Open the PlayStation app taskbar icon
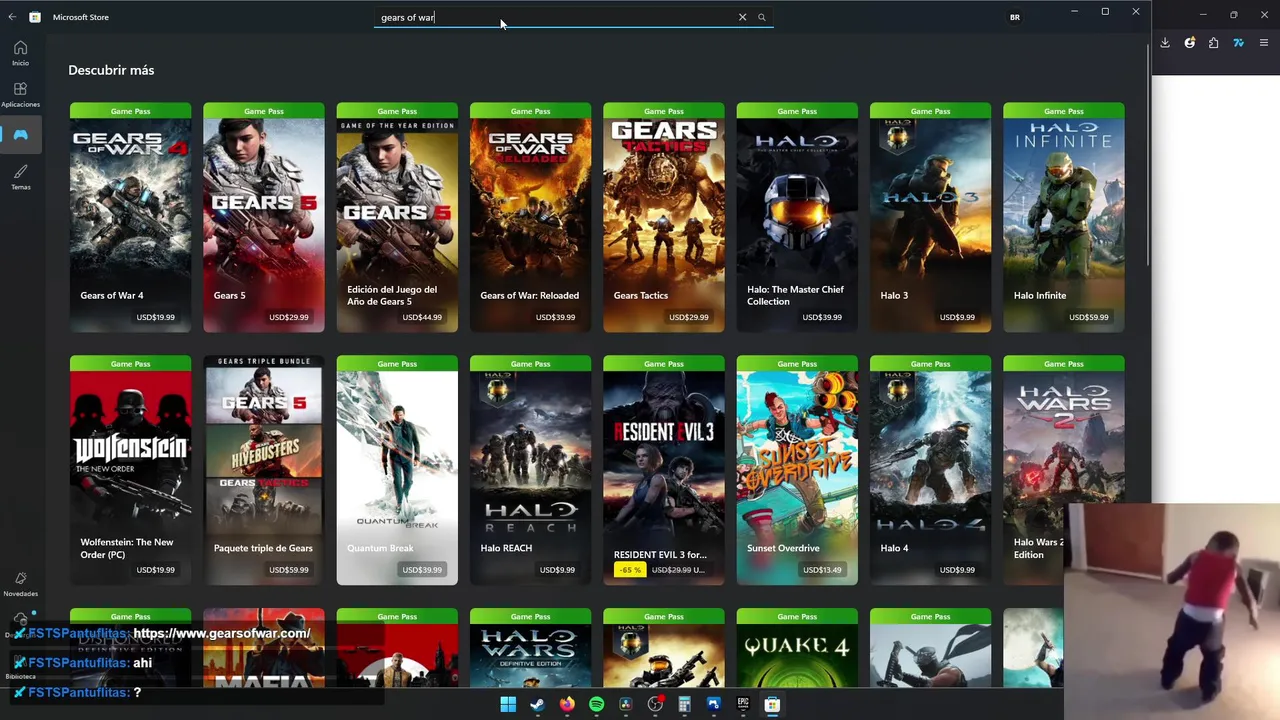The image size is (1280, 720). 713,705
